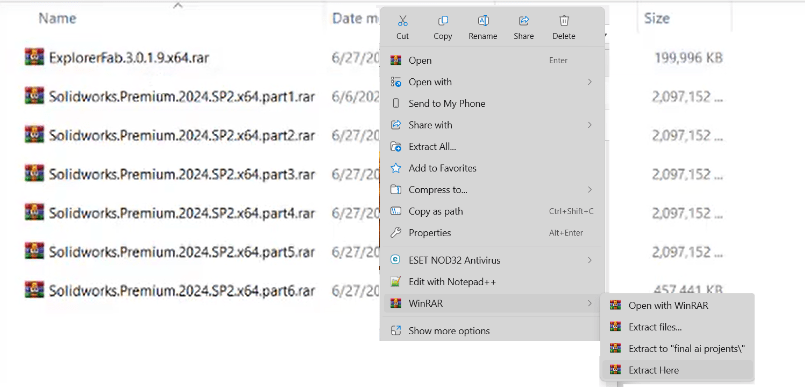Click the Extract All... folder icon

(395, 147)
